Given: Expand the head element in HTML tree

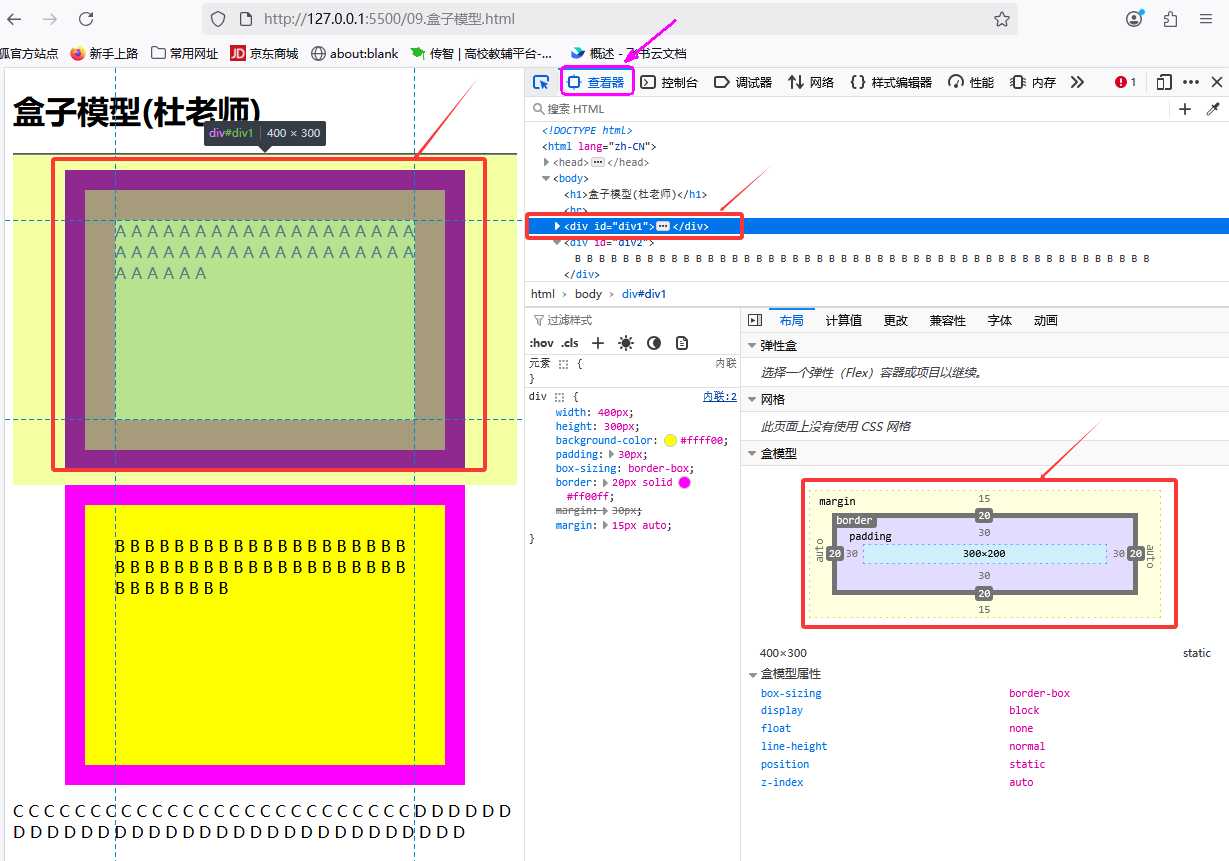Looking at the screenshot, I should coord(547,162).
